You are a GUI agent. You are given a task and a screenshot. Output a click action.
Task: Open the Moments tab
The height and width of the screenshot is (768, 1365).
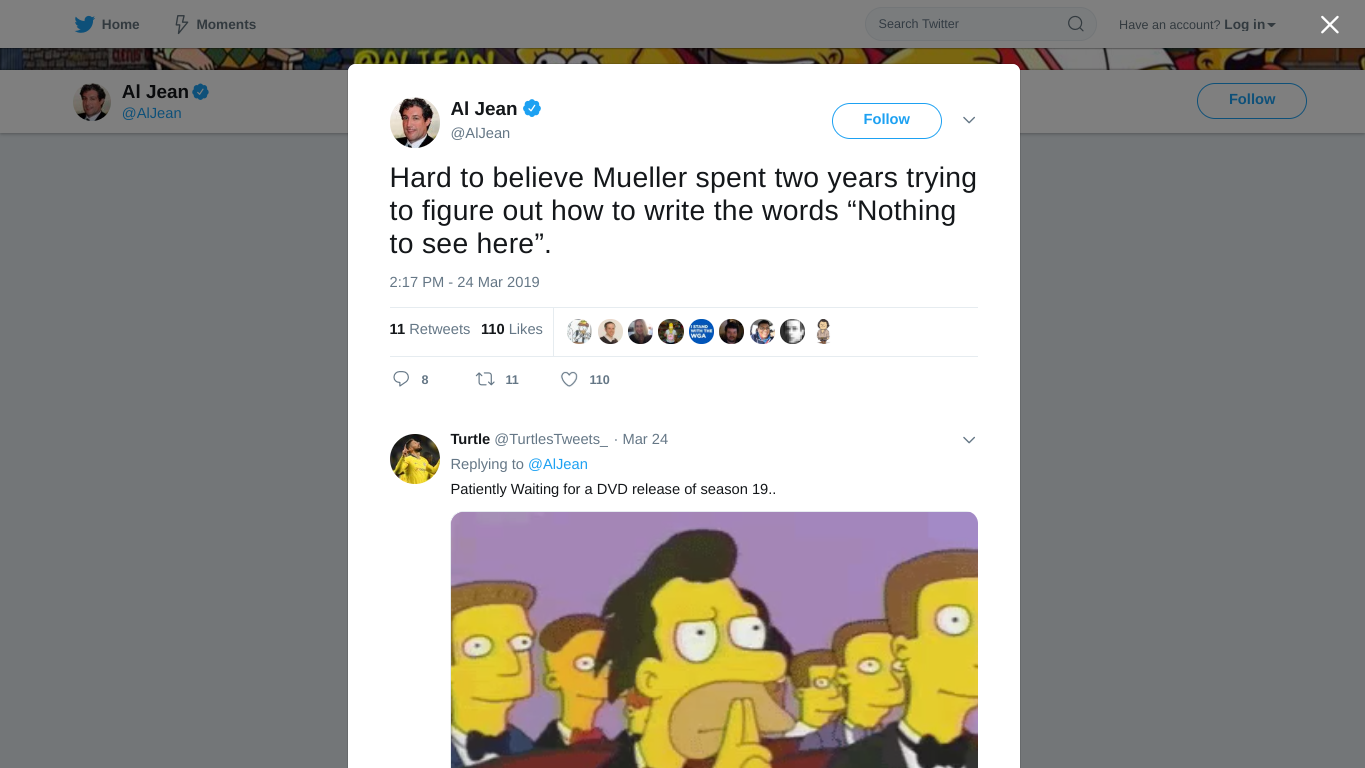point(215,24)
